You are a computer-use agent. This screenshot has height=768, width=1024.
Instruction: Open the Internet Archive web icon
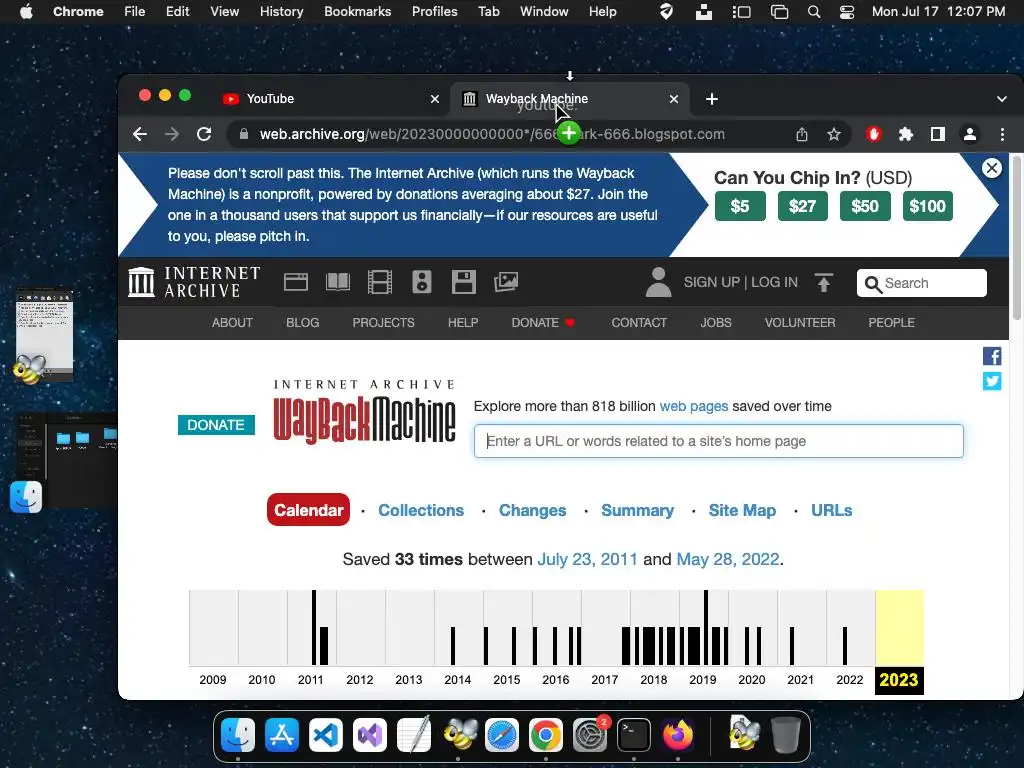295,282
